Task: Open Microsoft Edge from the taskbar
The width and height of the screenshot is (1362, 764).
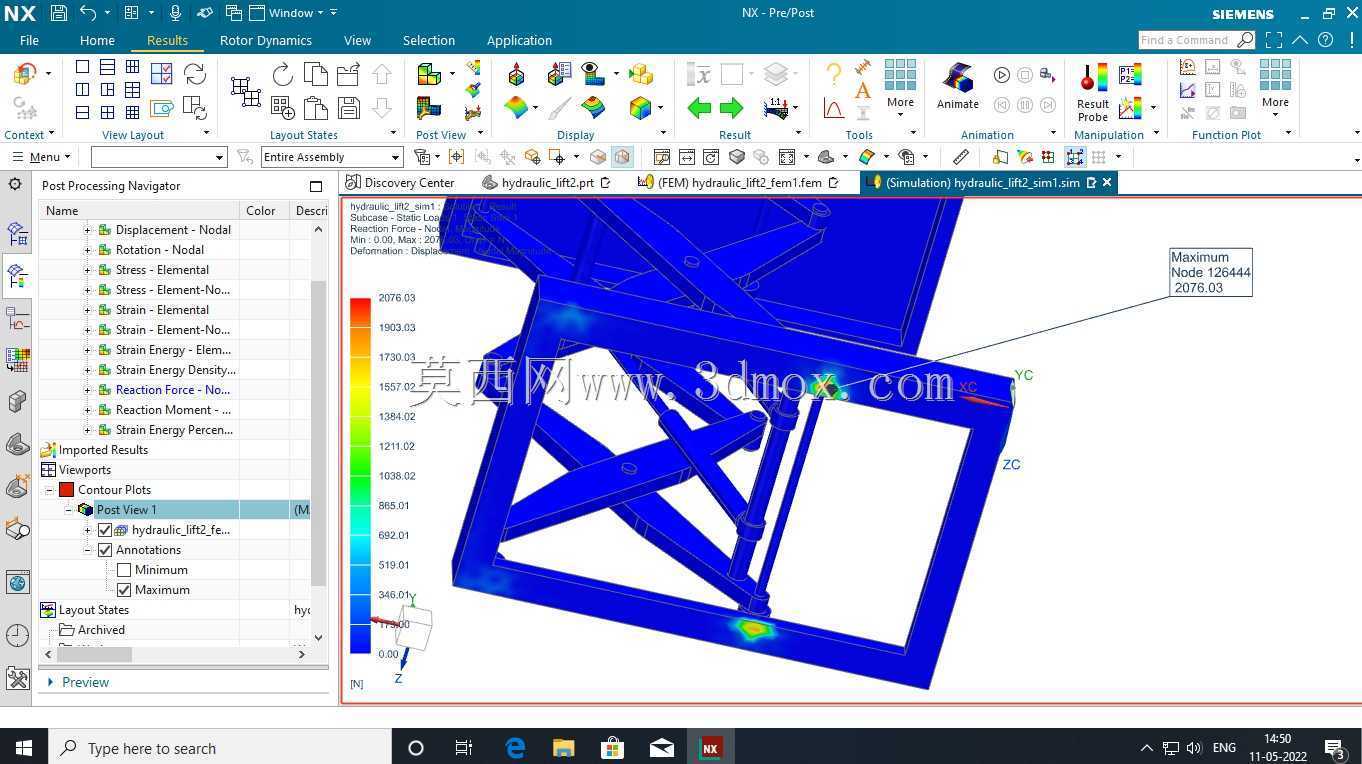Action: click(515, 747)
